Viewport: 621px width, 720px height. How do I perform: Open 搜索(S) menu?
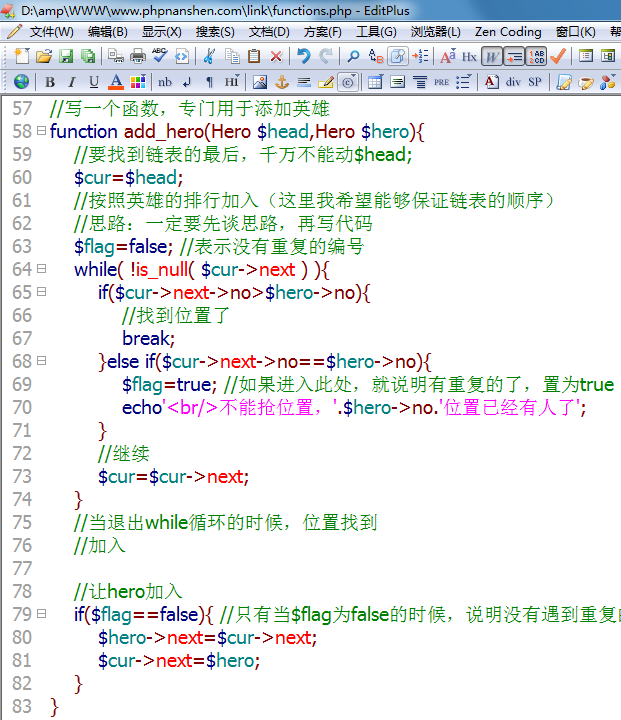[x=215, y=32]
